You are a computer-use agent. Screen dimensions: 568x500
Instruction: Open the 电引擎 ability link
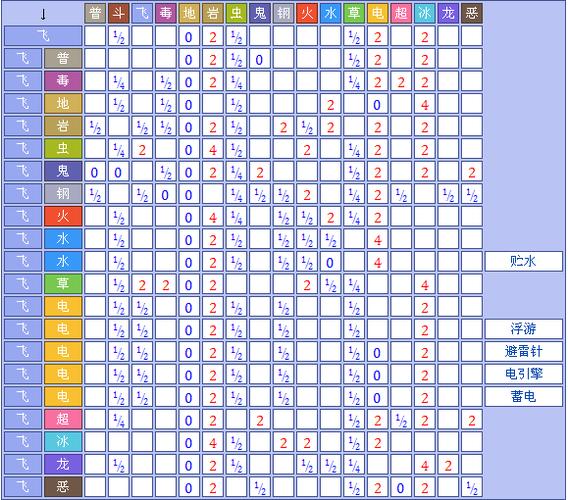click(x=523, y=374)
